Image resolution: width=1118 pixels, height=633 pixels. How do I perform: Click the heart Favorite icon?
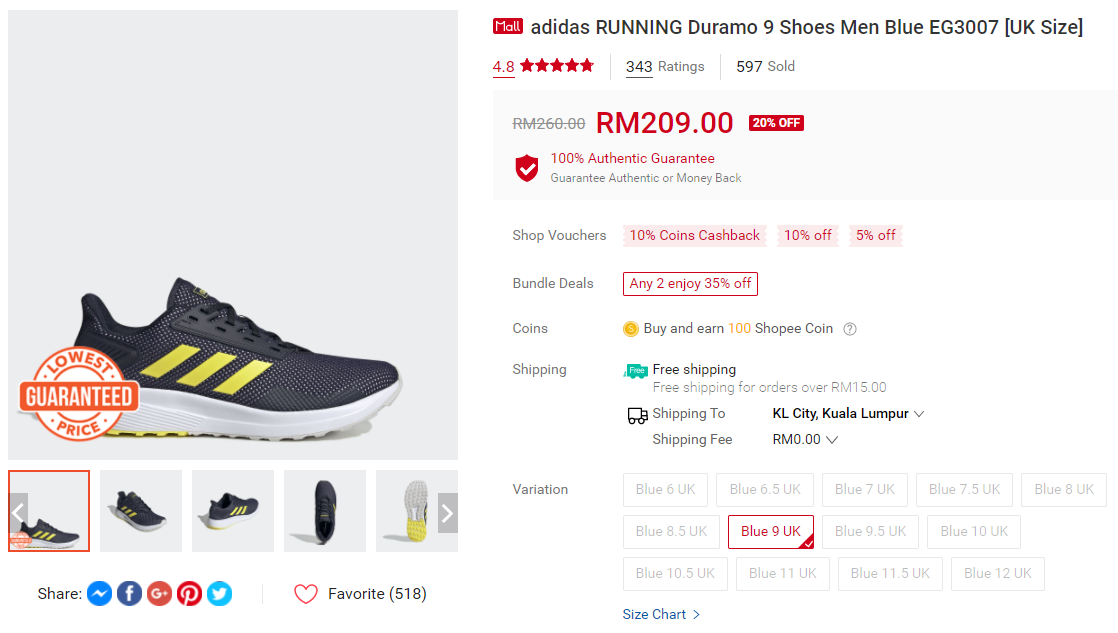point(306,594)
